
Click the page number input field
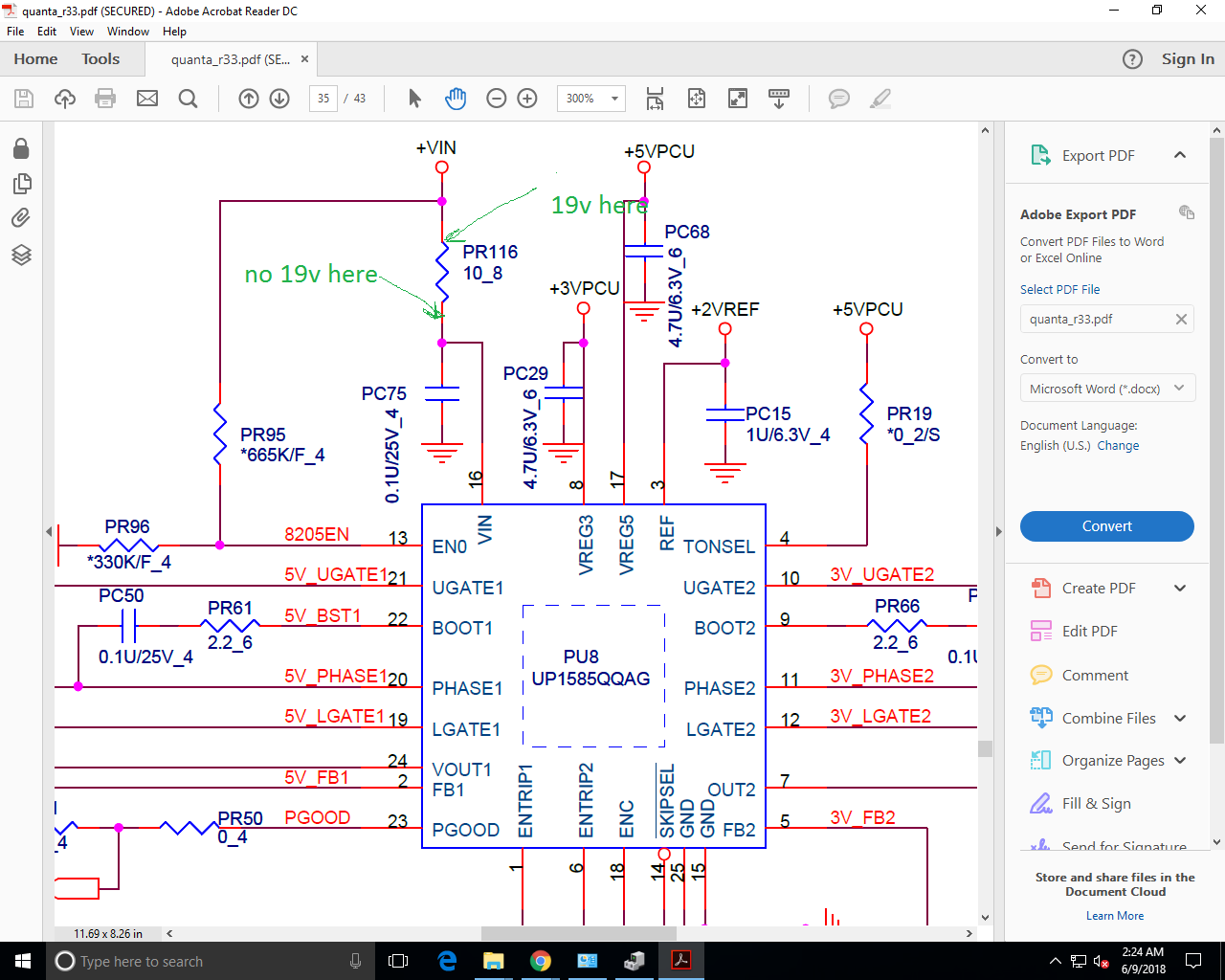click(323, 99)
